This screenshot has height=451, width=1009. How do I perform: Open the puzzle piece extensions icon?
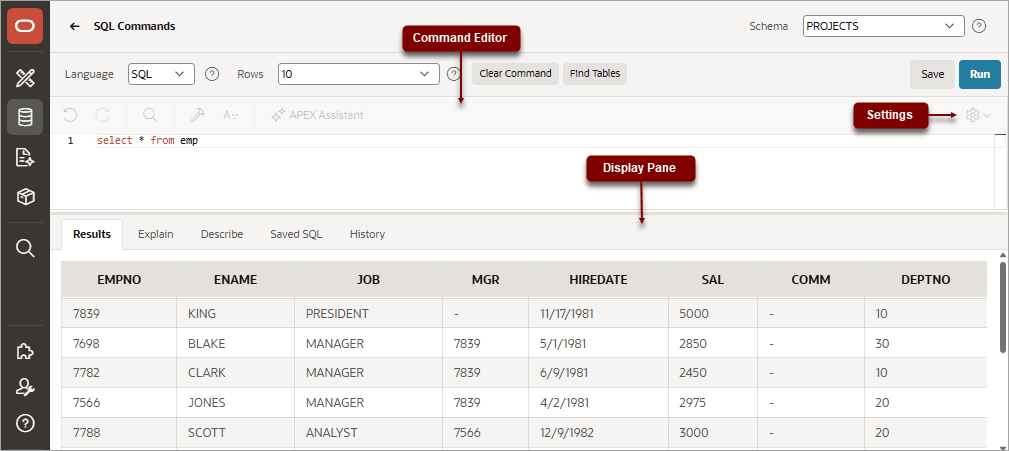click(x=25, y=352)
